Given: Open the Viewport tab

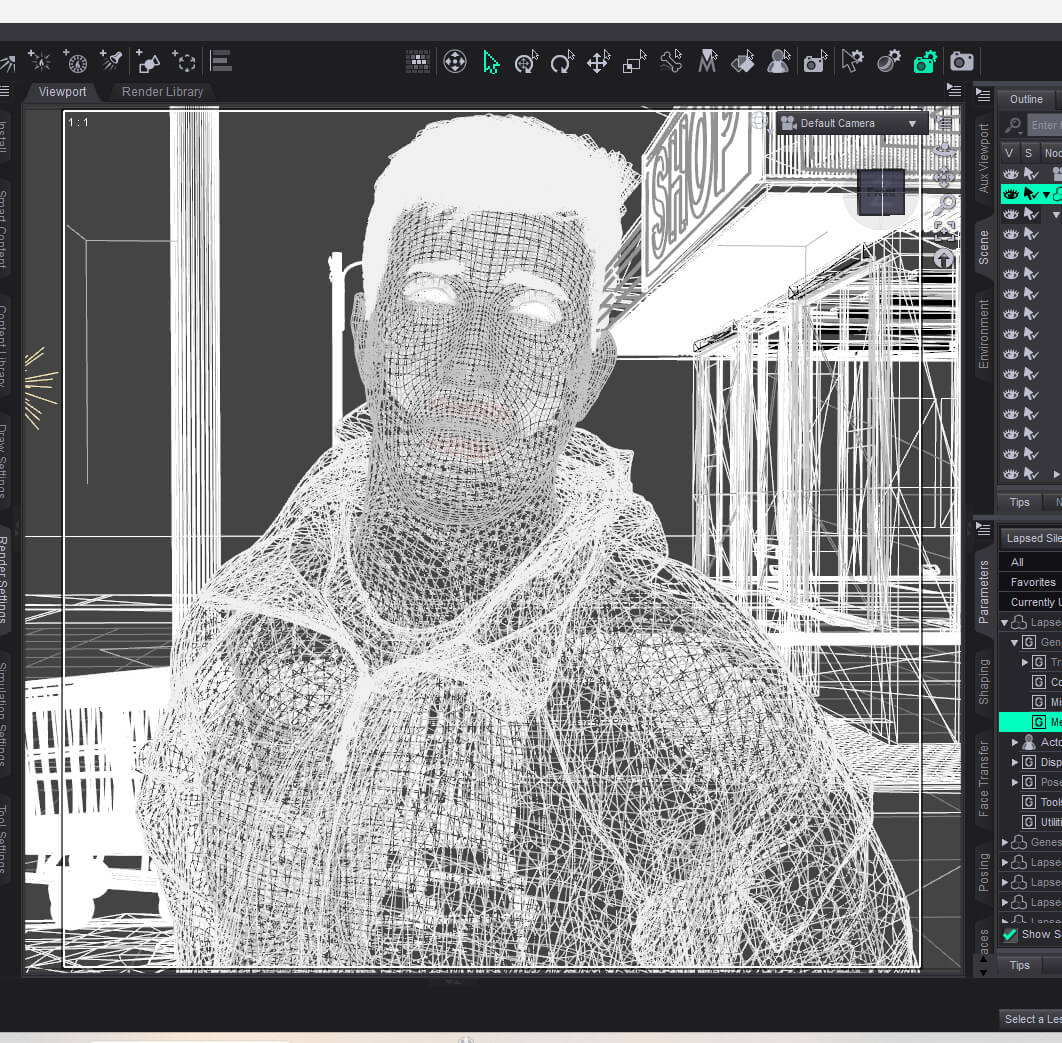Looking at the screenshot, I should (x=62, y=91).
